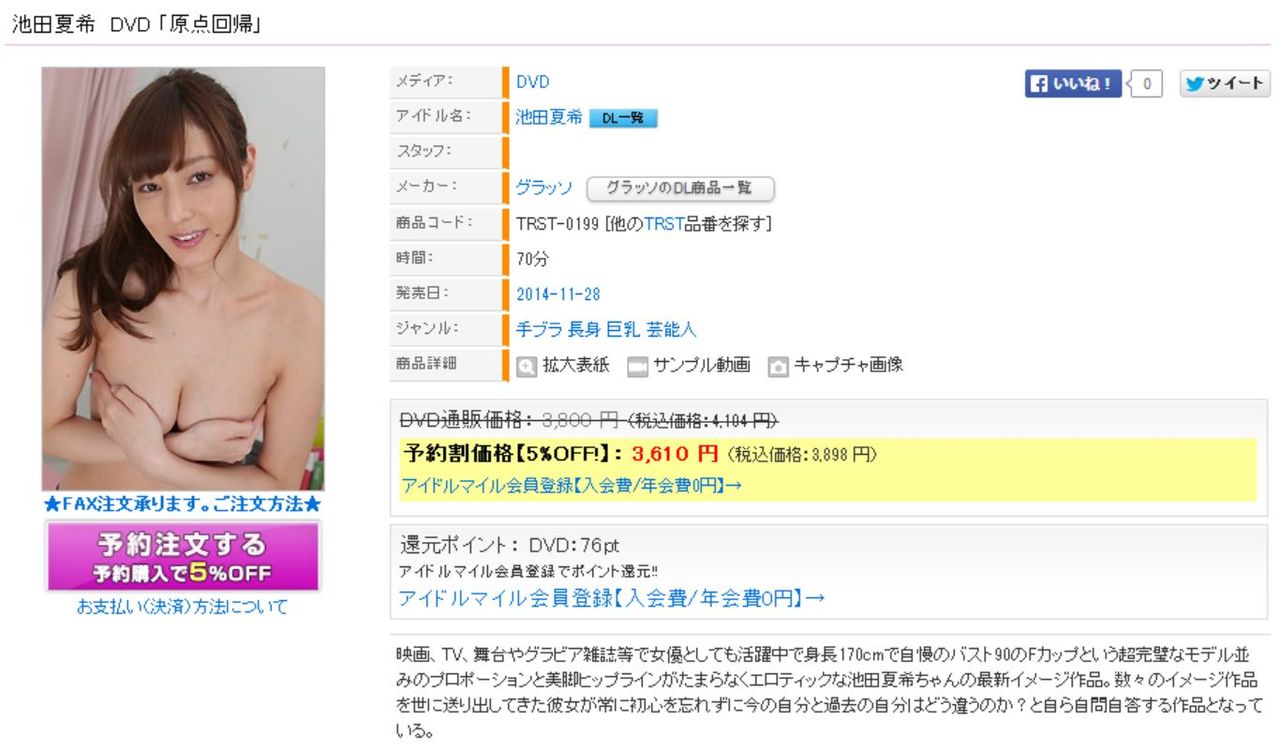
Task: Click the FAX注文承ります order method link
Action: point(182,504)
